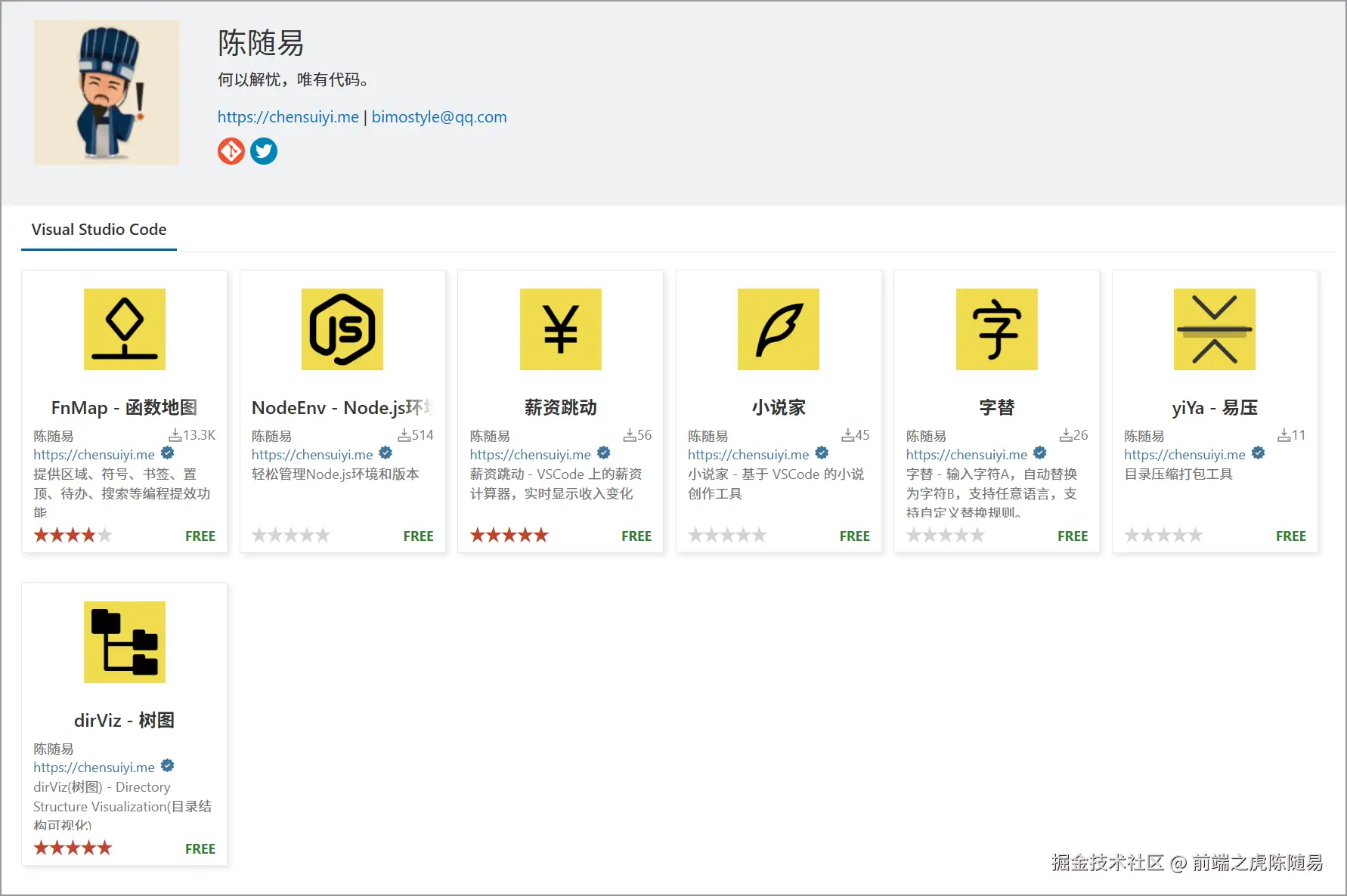This screenshot has height=896, width=1347.
Task: Click the chensuiyi.me link on NodeEnv card
Action: [312, 455]
